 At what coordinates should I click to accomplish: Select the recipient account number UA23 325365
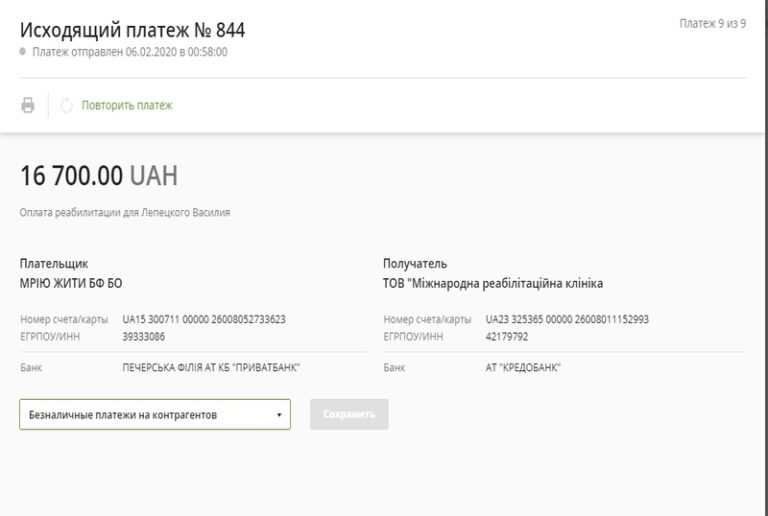tap(567, 319)
